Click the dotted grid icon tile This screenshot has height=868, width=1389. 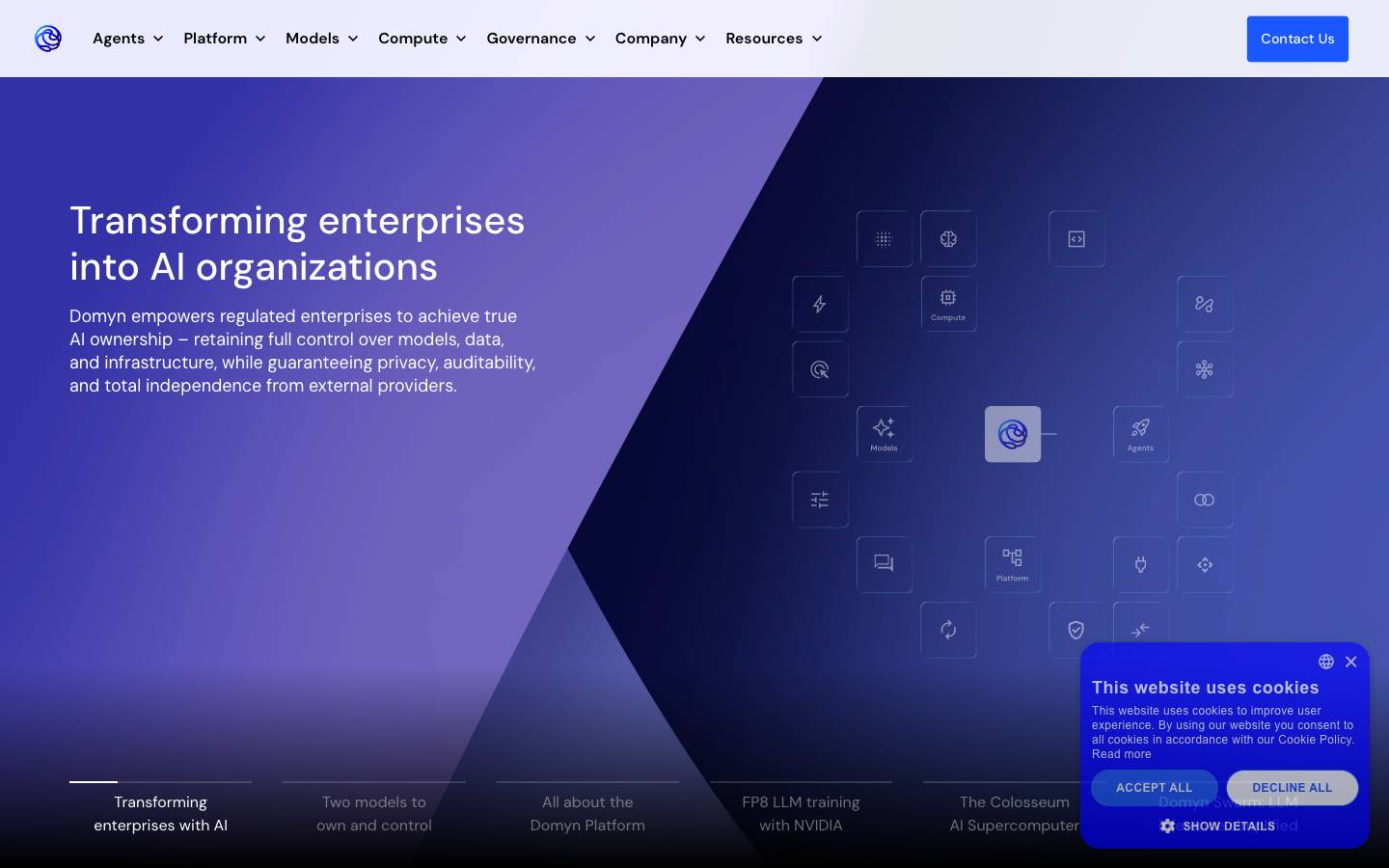[884, 239]
